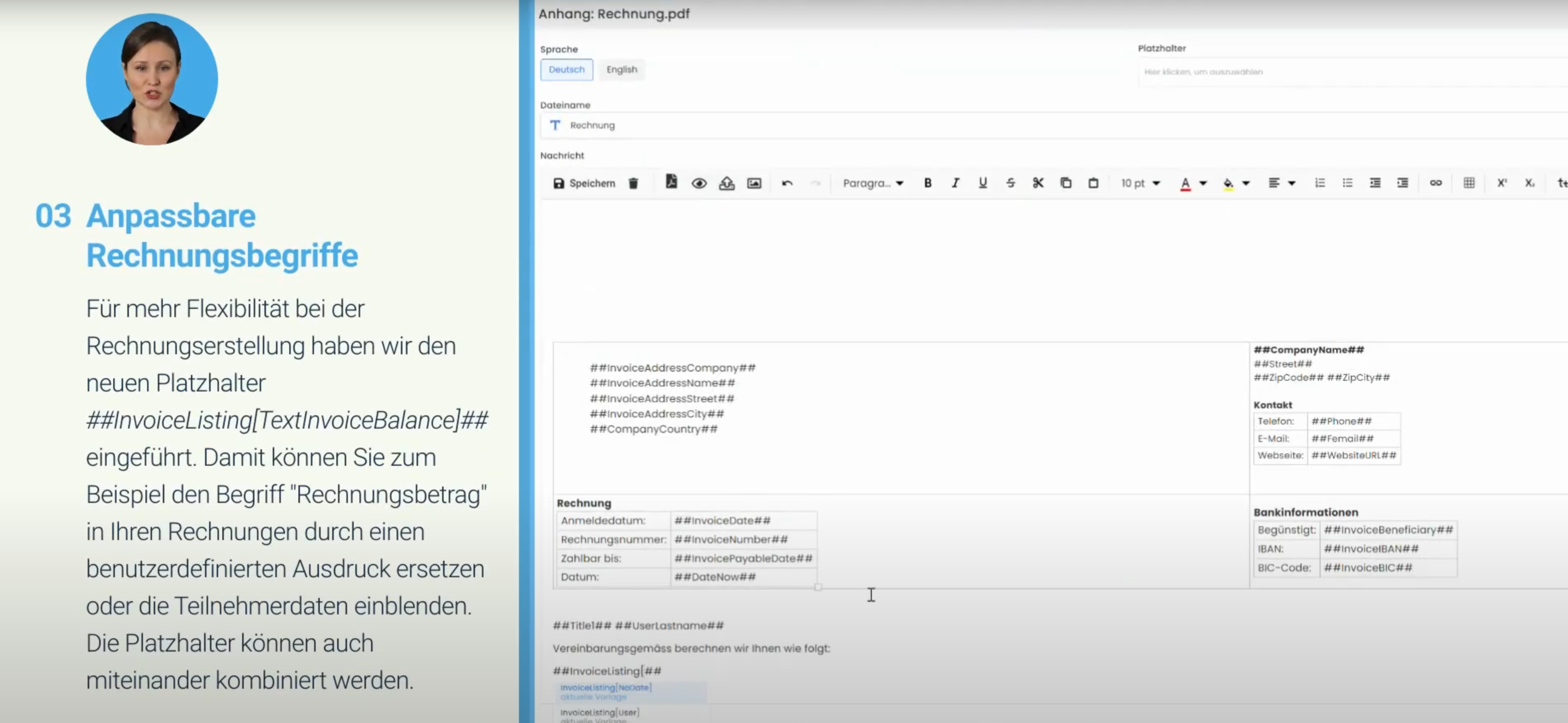1568x723 pixels.
Task: Open the alignment options arrow
Action: (x=1292, y=183)
